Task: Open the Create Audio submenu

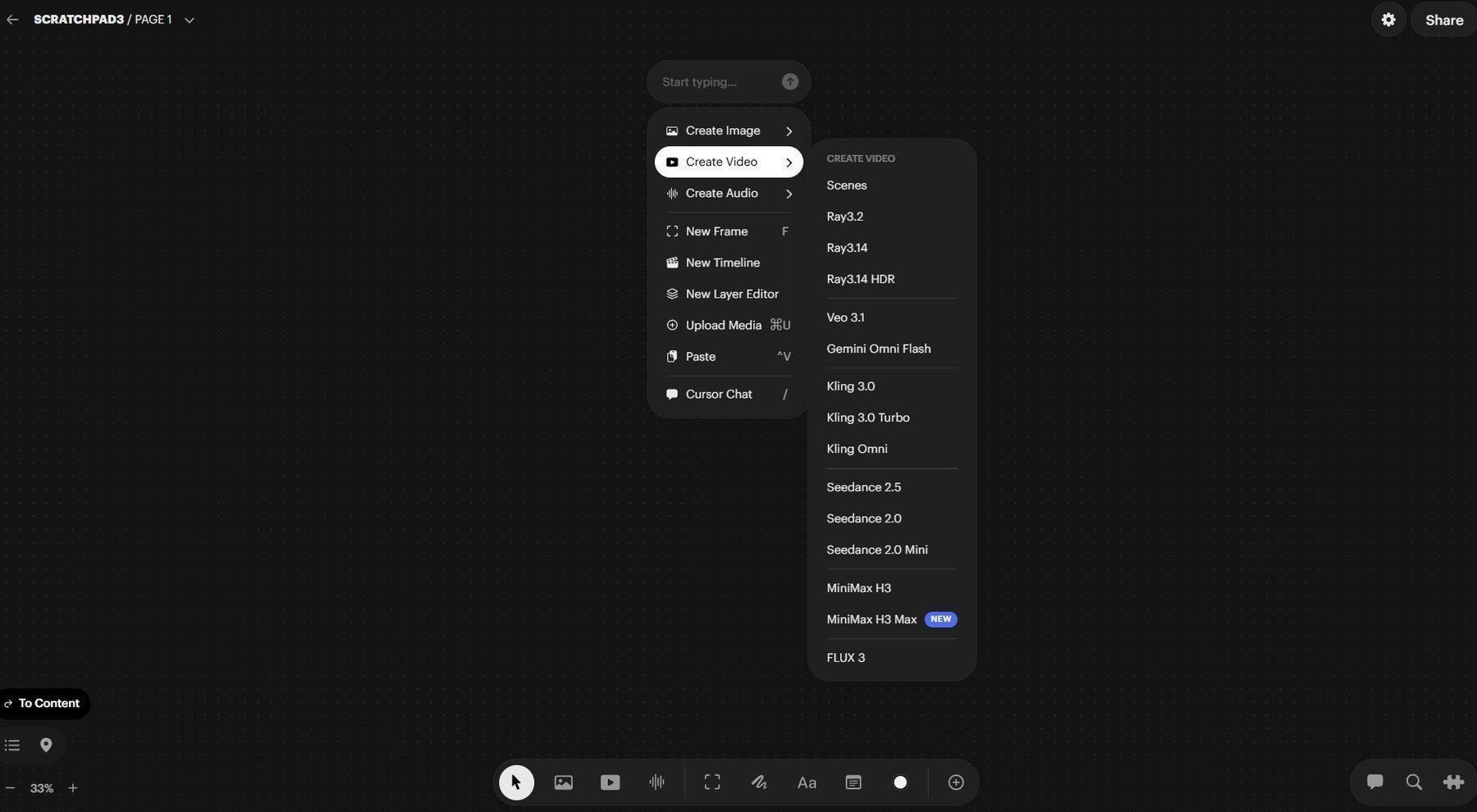Action: tap(729, 194)
